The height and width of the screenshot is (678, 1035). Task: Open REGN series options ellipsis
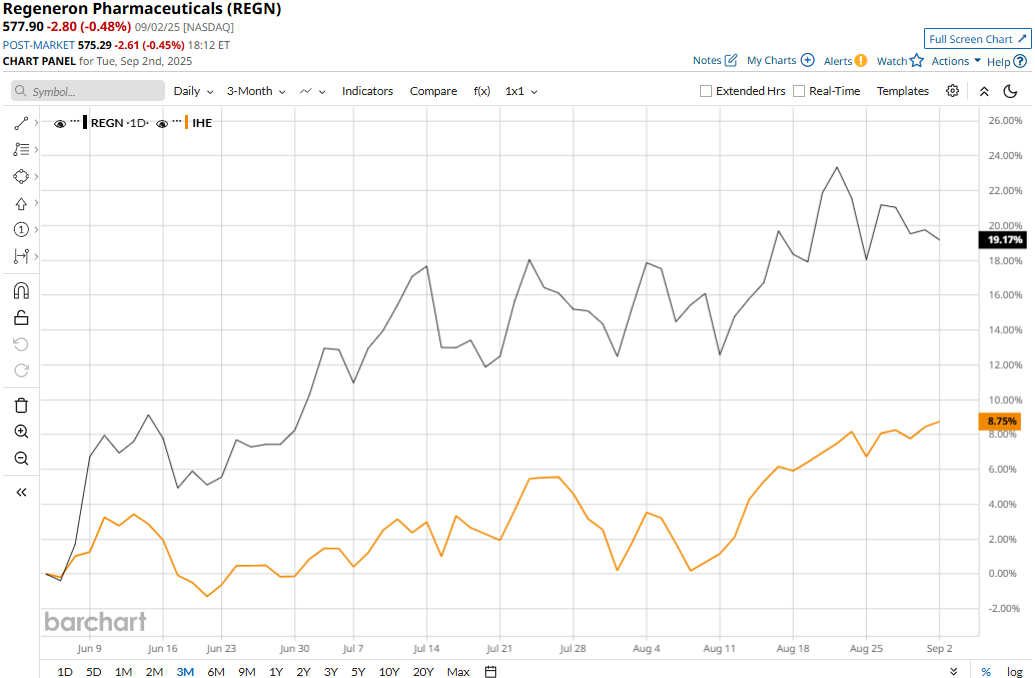point(75,121)
